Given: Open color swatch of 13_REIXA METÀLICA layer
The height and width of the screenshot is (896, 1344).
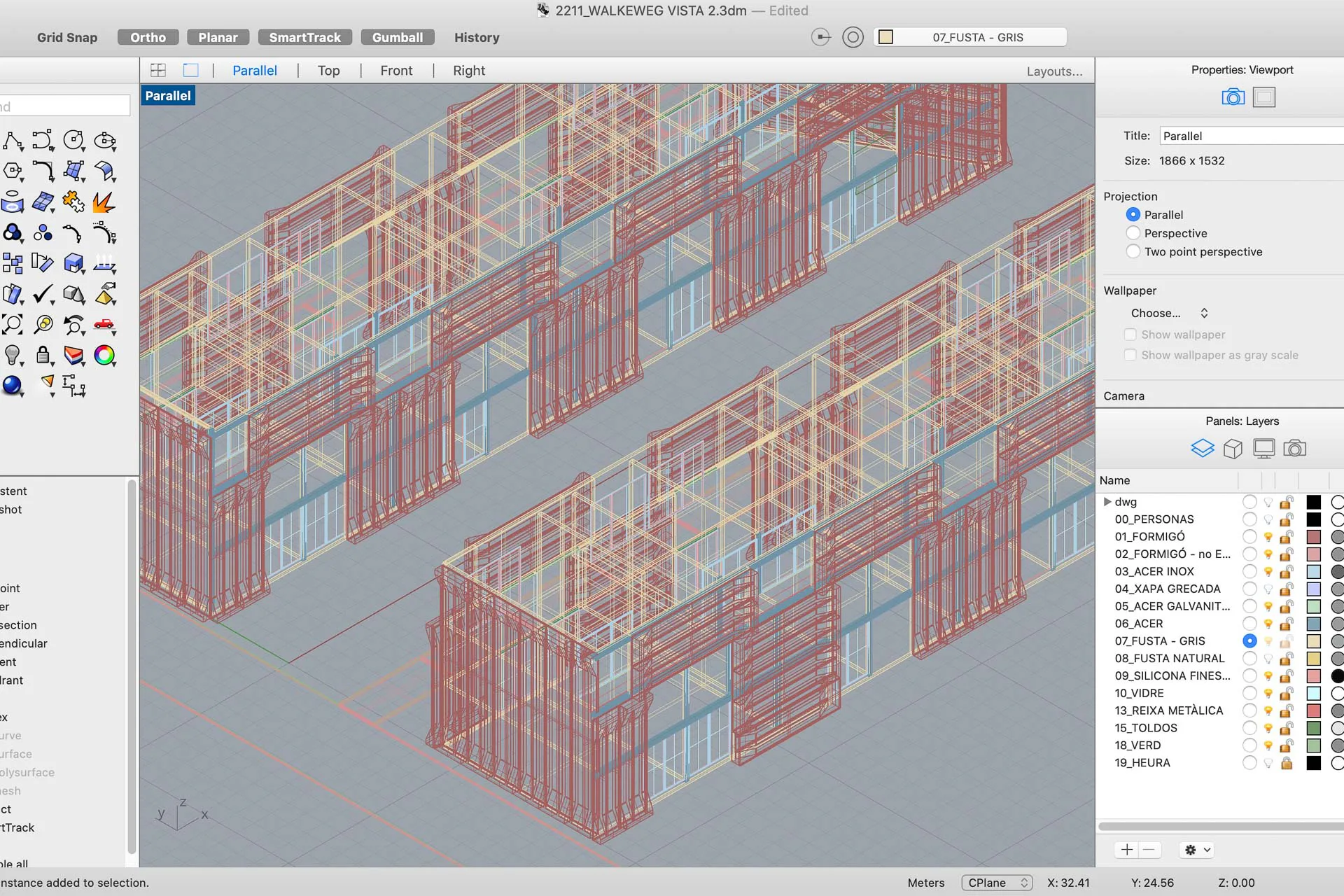Looking at the screenshot, I should [1314, 710].
